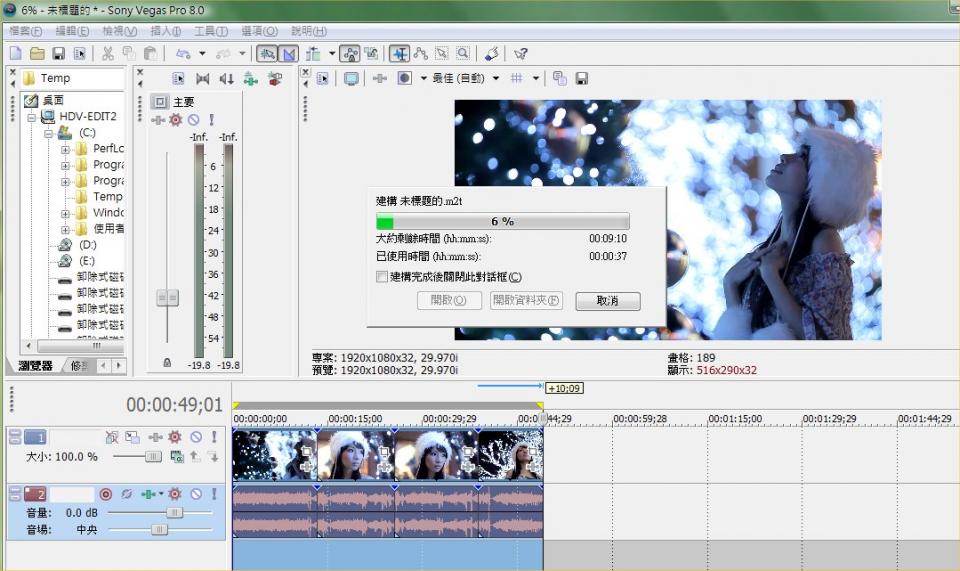Open a project with the folder icon
Image resolution: width=960 pixels, height=571 pixels.
click(37, 54)
